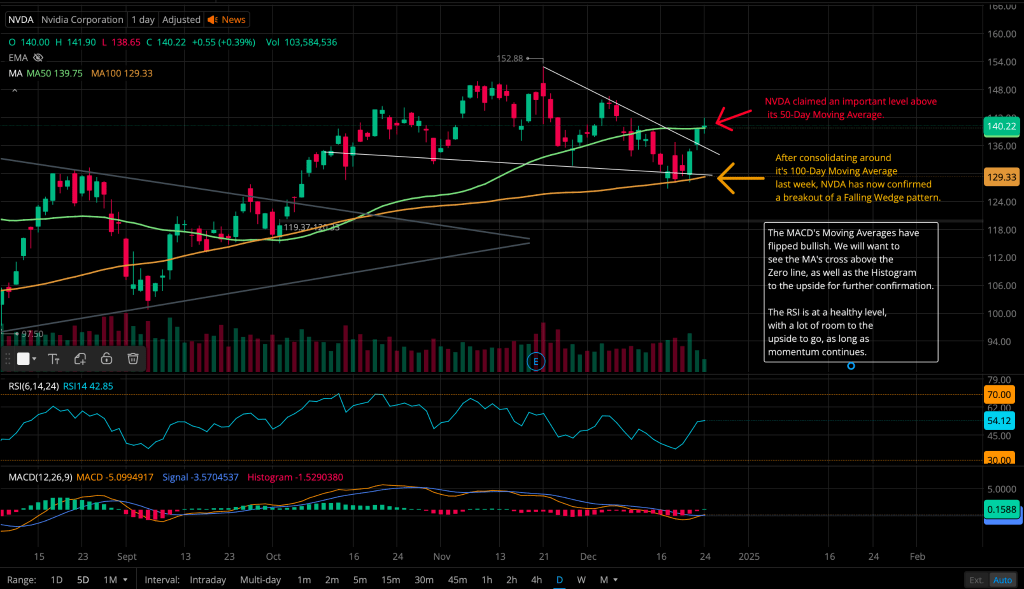
Task: Click the lock drawing icon
Action: [x=106, y=358]
